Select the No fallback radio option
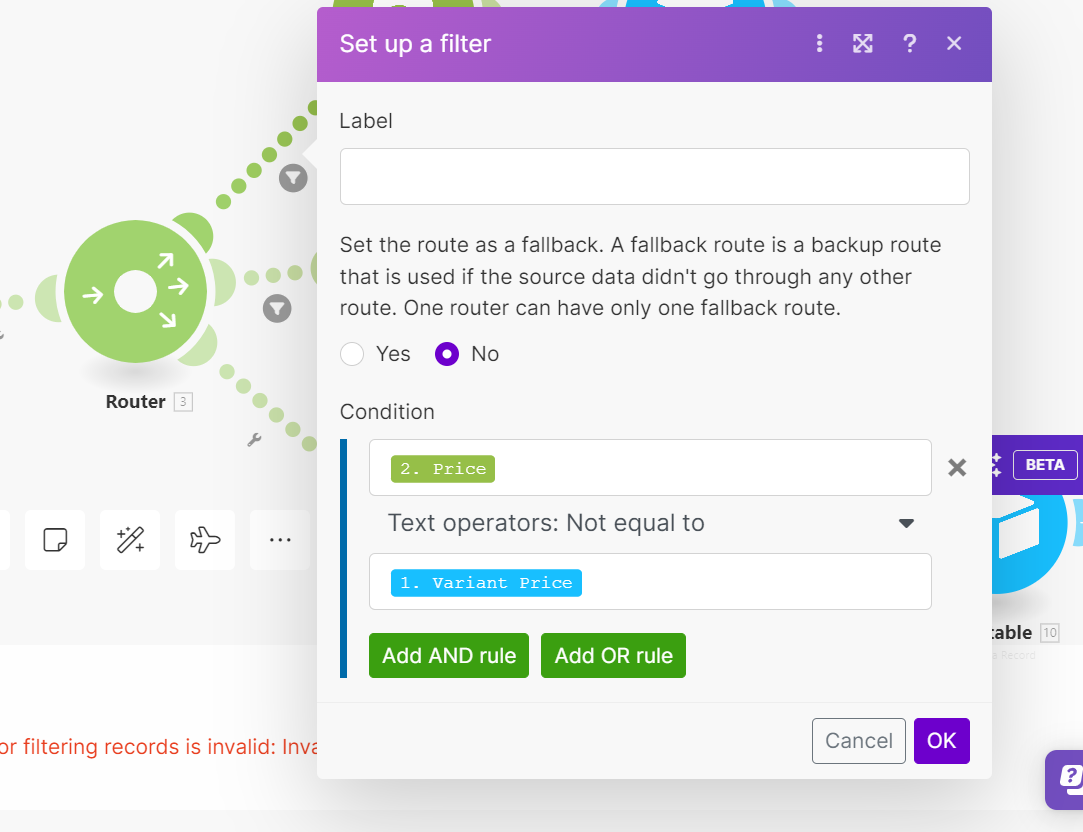 [x=447, y=354]
